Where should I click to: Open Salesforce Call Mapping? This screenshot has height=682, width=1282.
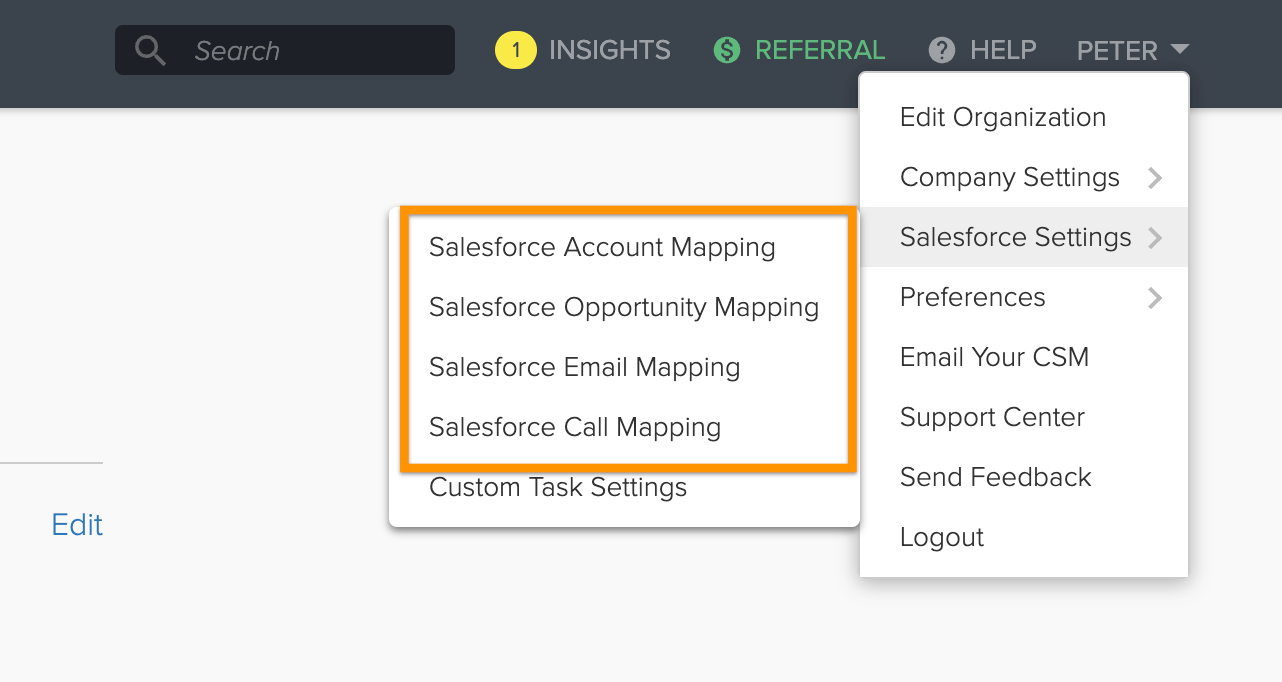tap(575, 427)
